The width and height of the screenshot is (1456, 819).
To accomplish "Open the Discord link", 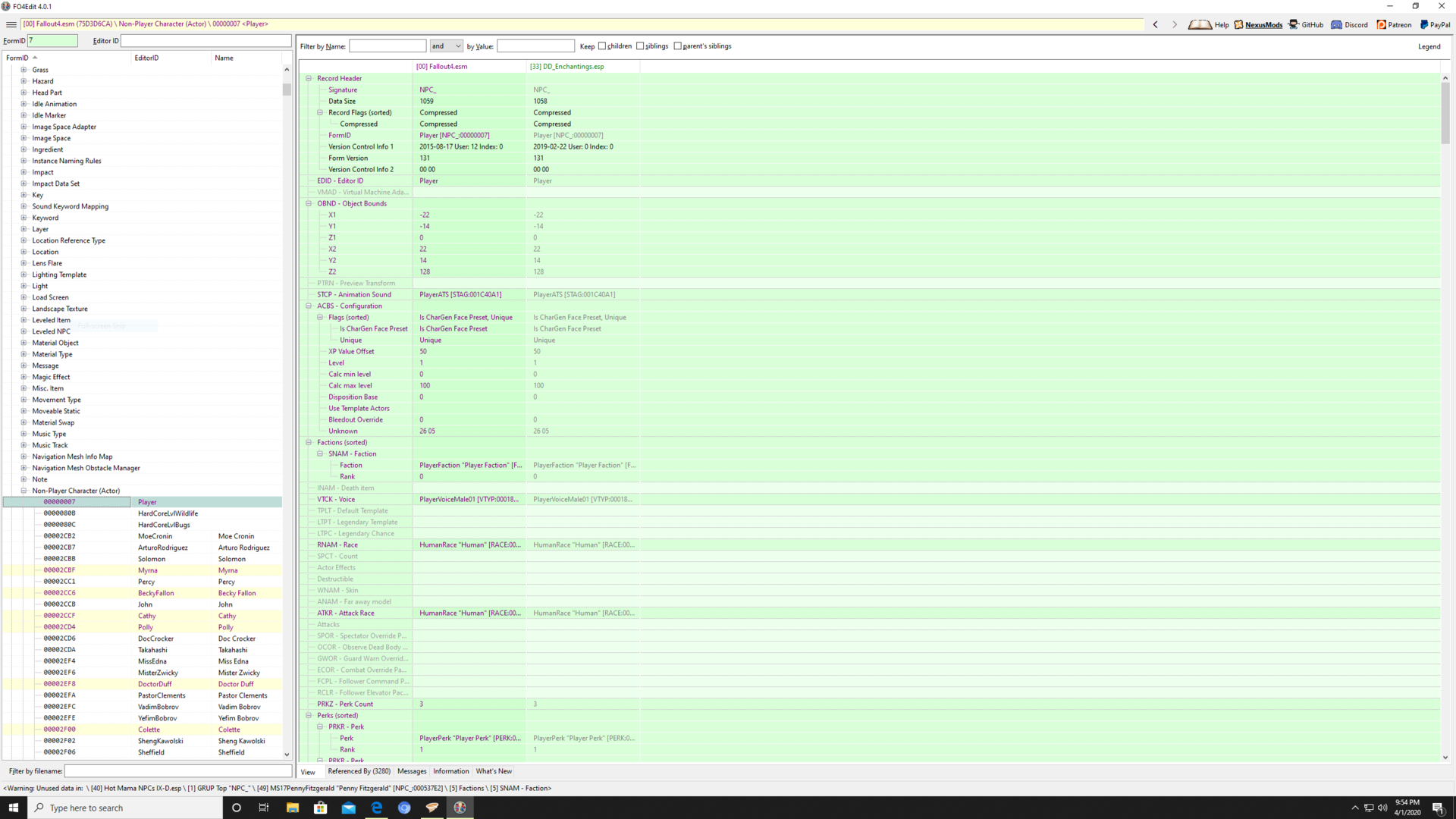I will (x=1350, y=24).
